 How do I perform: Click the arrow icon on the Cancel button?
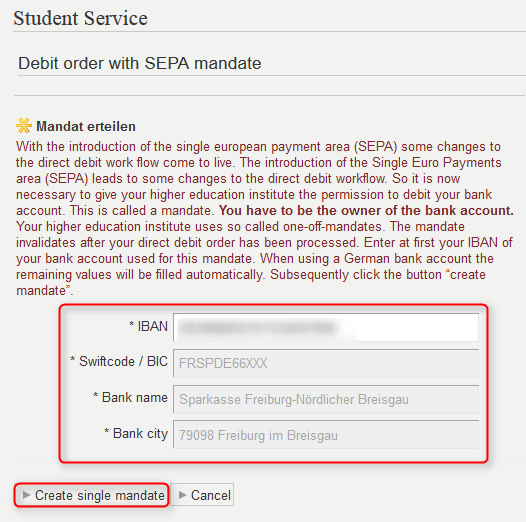182,495
